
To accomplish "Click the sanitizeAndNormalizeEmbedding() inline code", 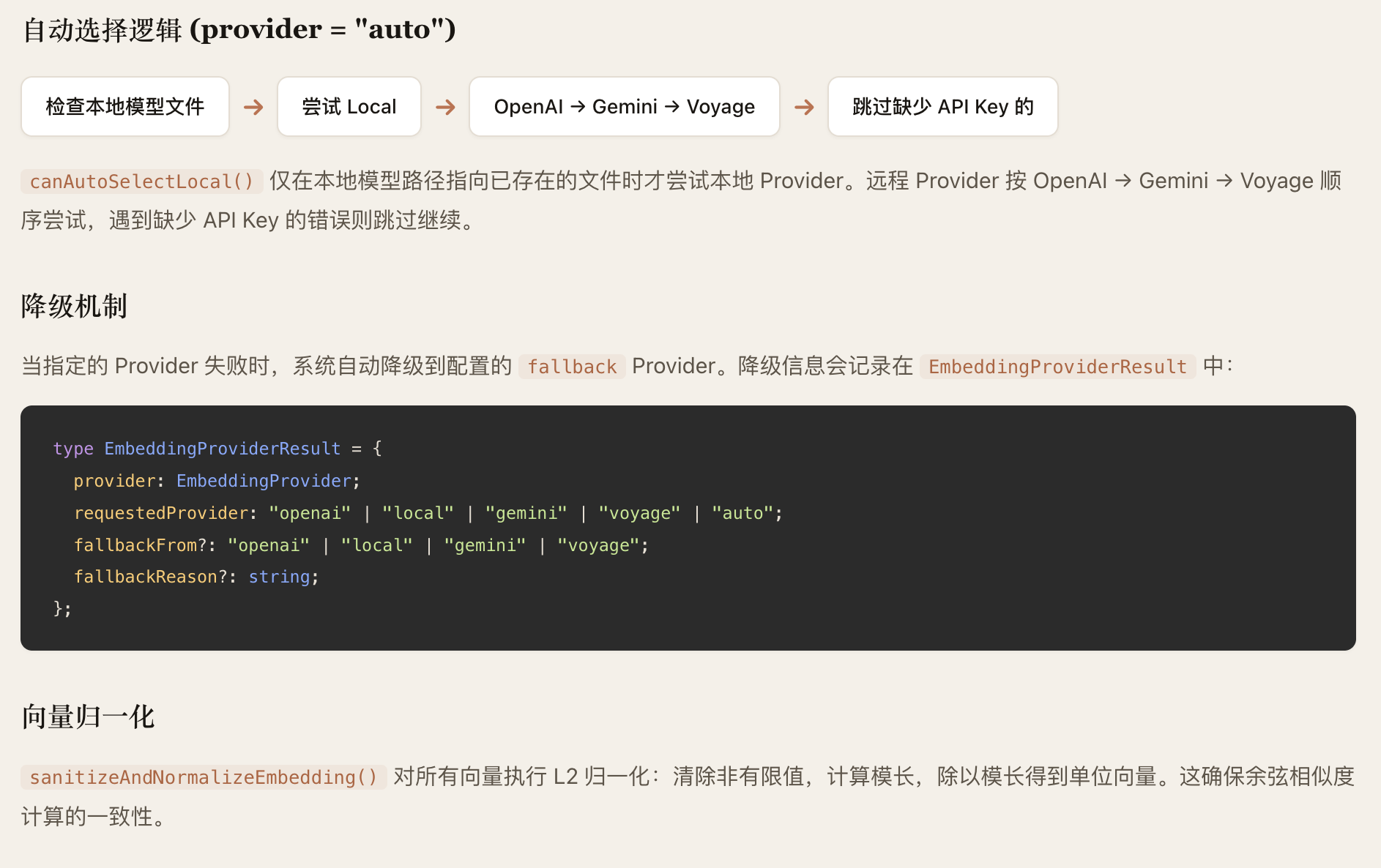I will 203,777.
